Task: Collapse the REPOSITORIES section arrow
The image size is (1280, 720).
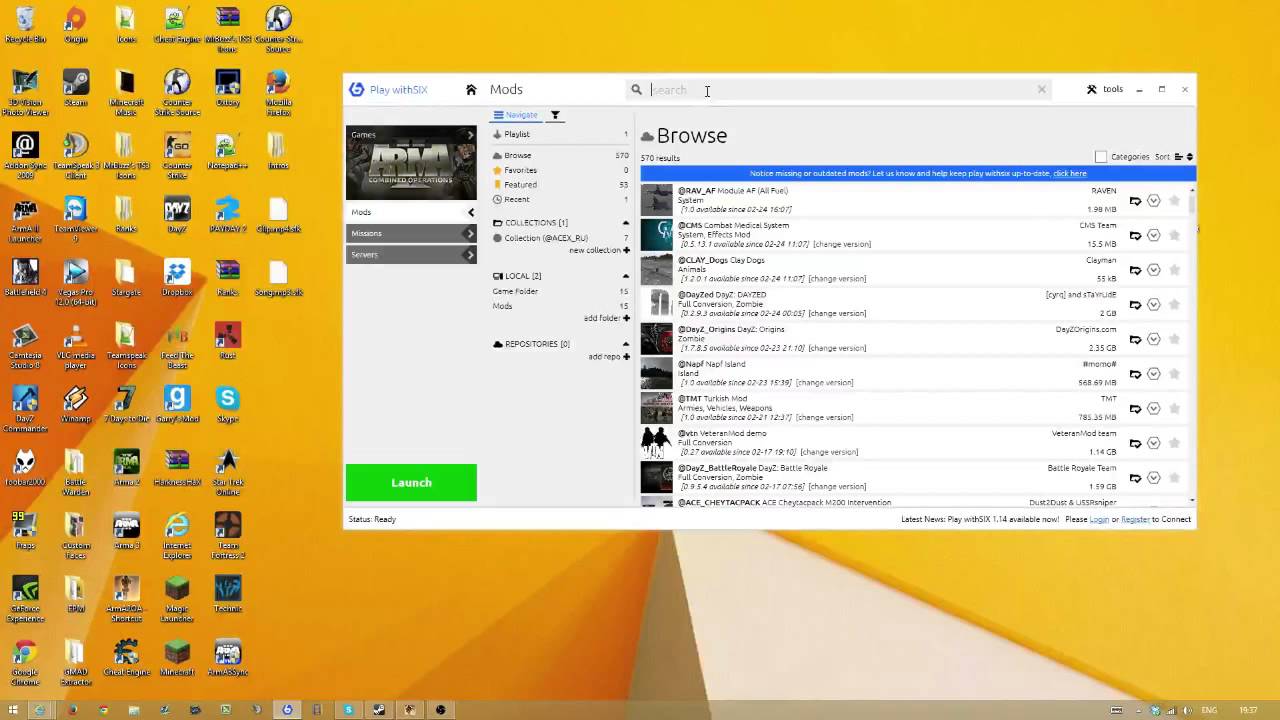Action: click(x=626, y=344)
